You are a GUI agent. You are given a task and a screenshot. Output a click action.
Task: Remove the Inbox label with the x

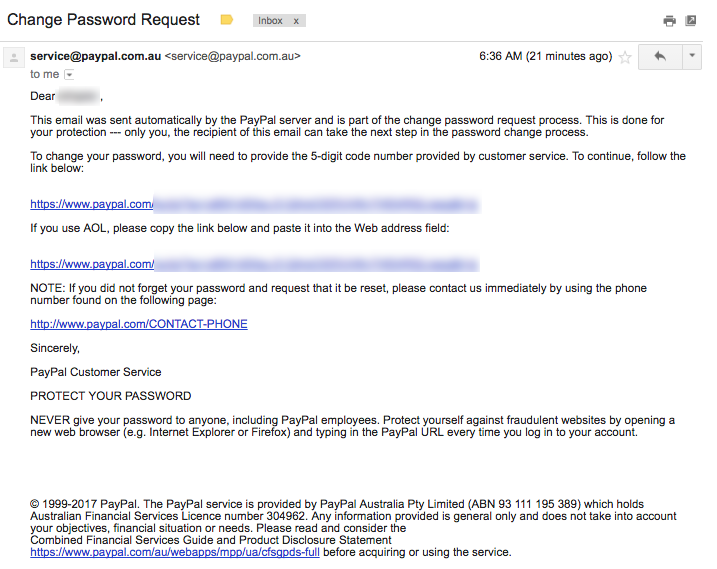(x=296, y=21)
